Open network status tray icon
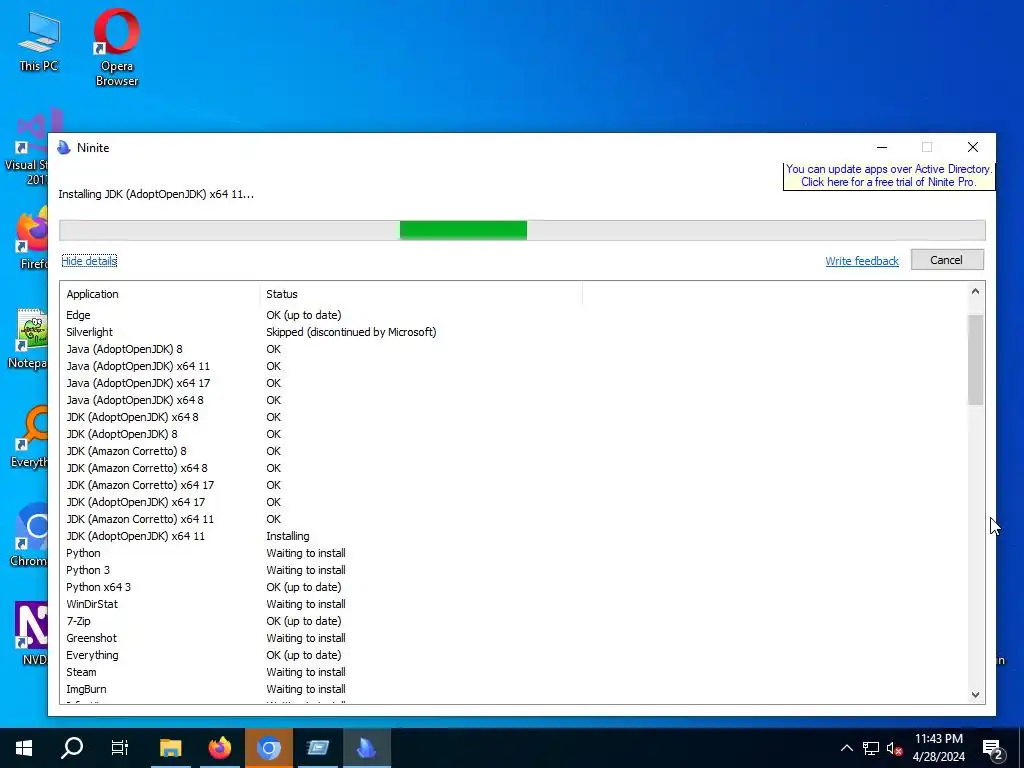Image resolution: width=1024 pixels, height=768 pixels. point(871,748)
